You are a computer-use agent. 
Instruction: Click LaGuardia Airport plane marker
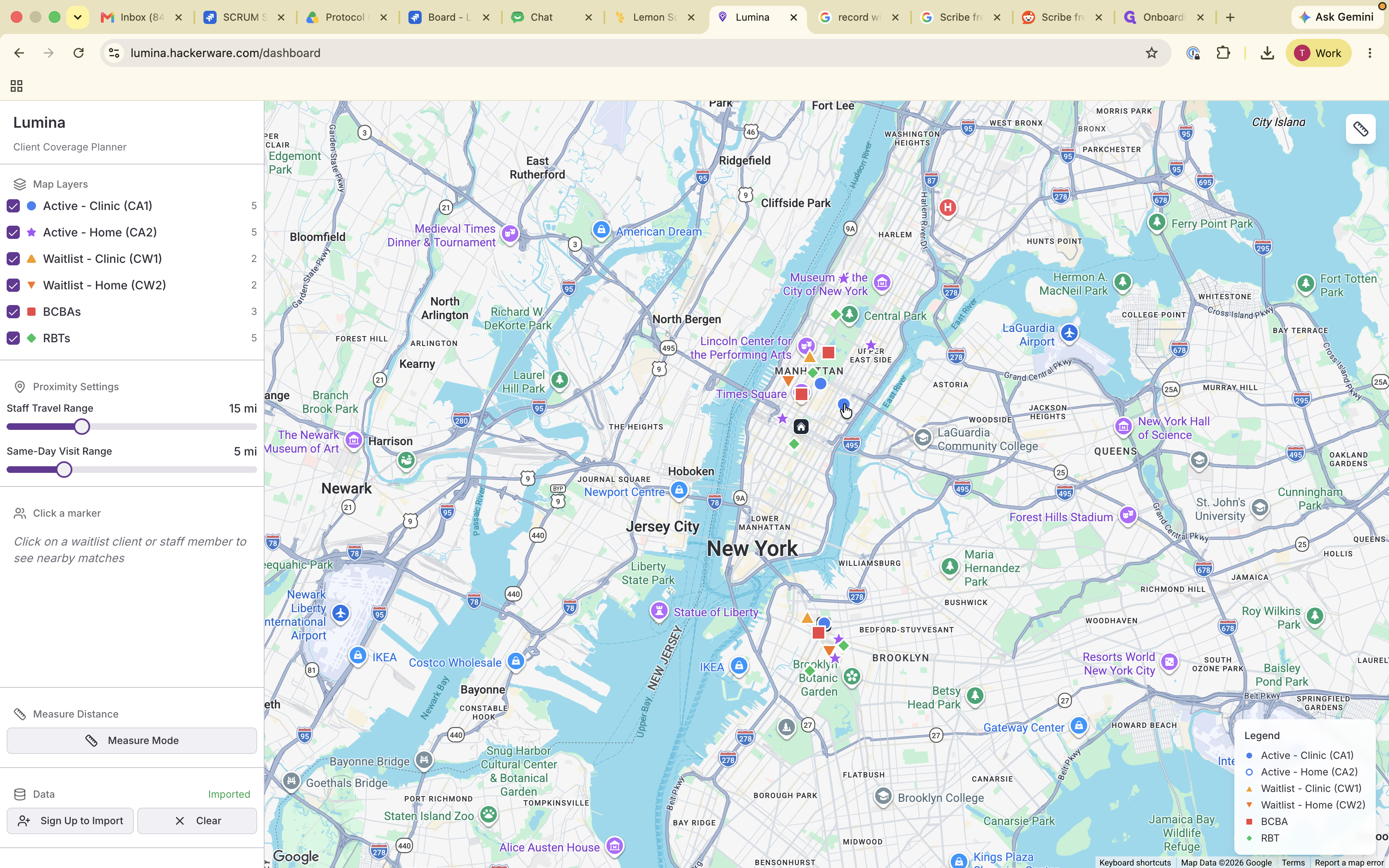coord(1069,333)
